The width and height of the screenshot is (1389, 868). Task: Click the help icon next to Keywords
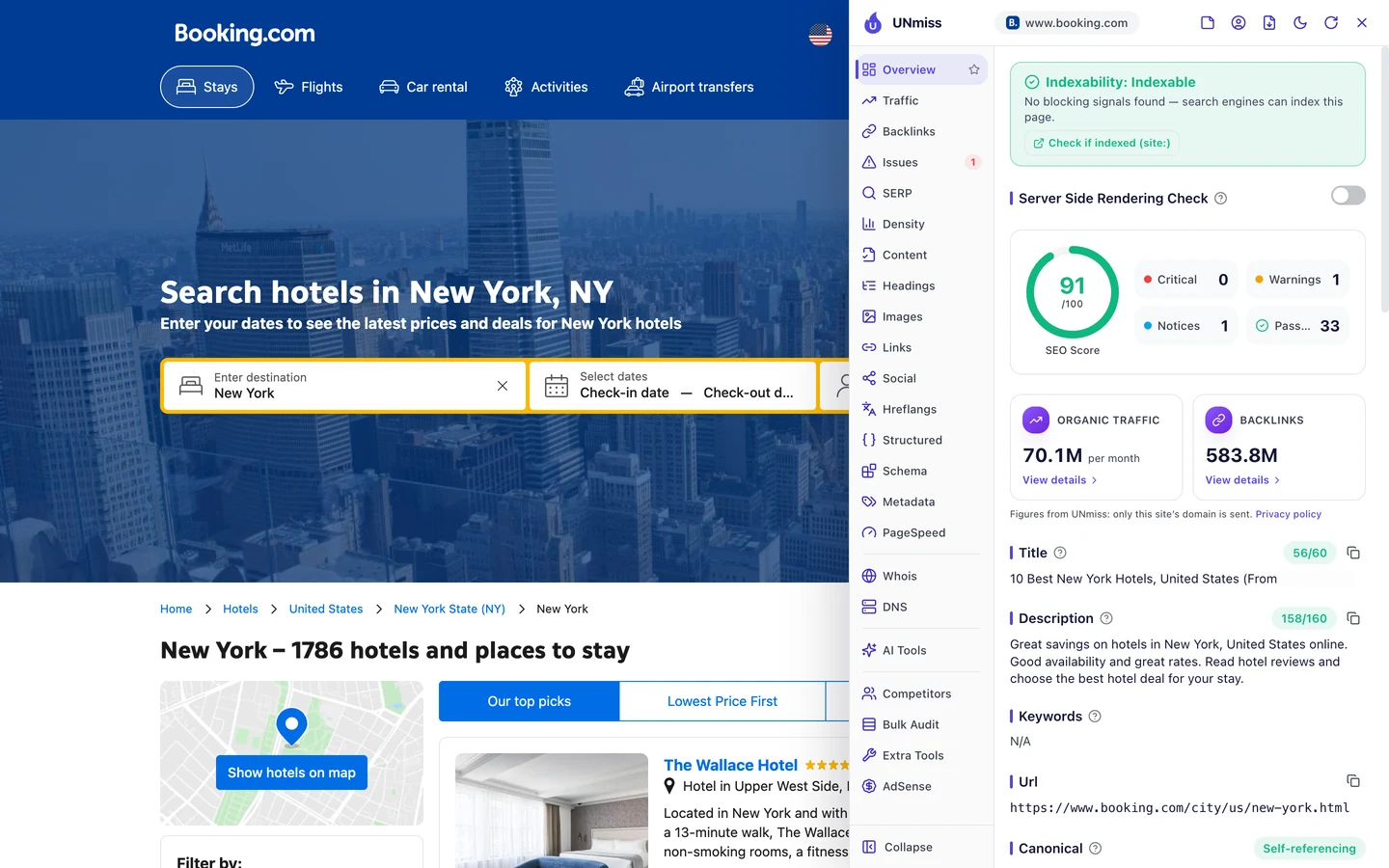[x=1095, y=717]
